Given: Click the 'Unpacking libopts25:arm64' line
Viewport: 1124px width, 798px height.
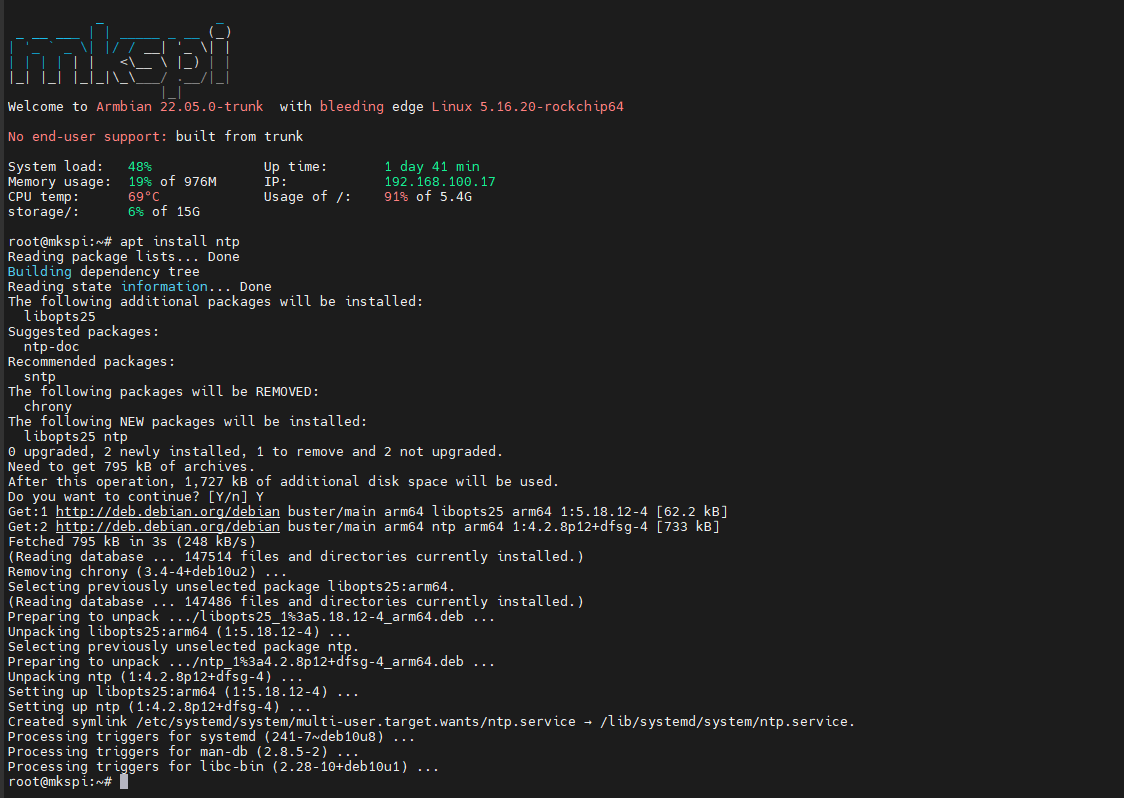Looking at the screenshot, I should pyautogui.click(x=179, y=632).
